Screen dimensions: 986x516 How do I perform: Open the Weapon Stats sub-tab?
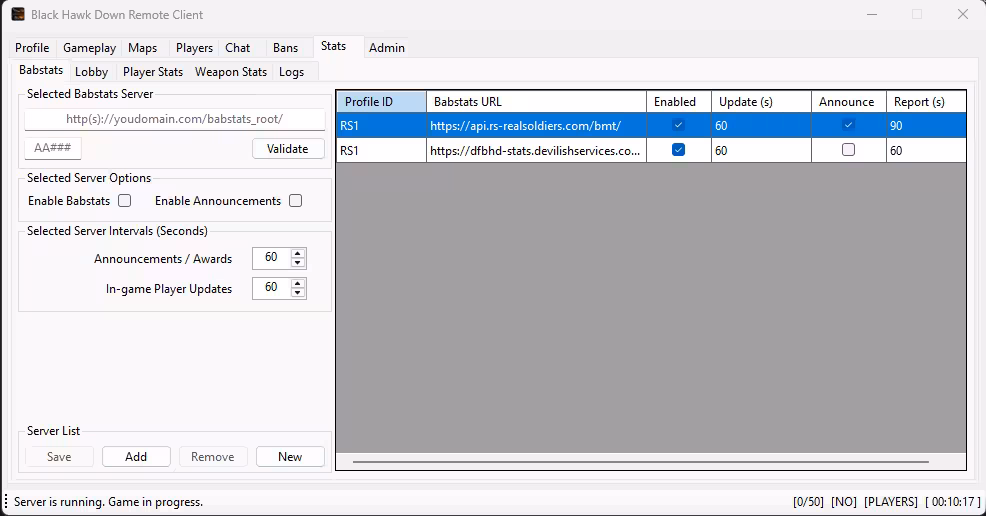[231, 72]
